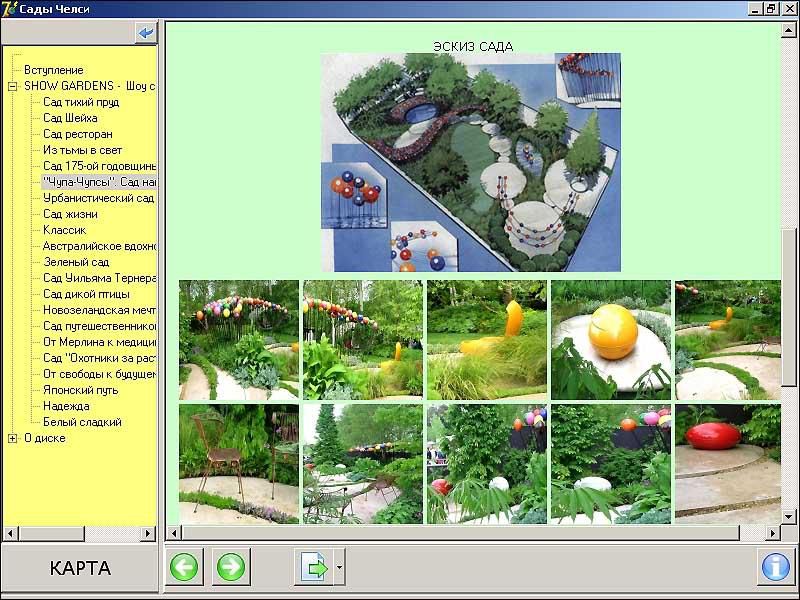This screenshot has height=600, width=800.
Task: Select "Японский путь" in the sidebar
Action: (80, 390)
